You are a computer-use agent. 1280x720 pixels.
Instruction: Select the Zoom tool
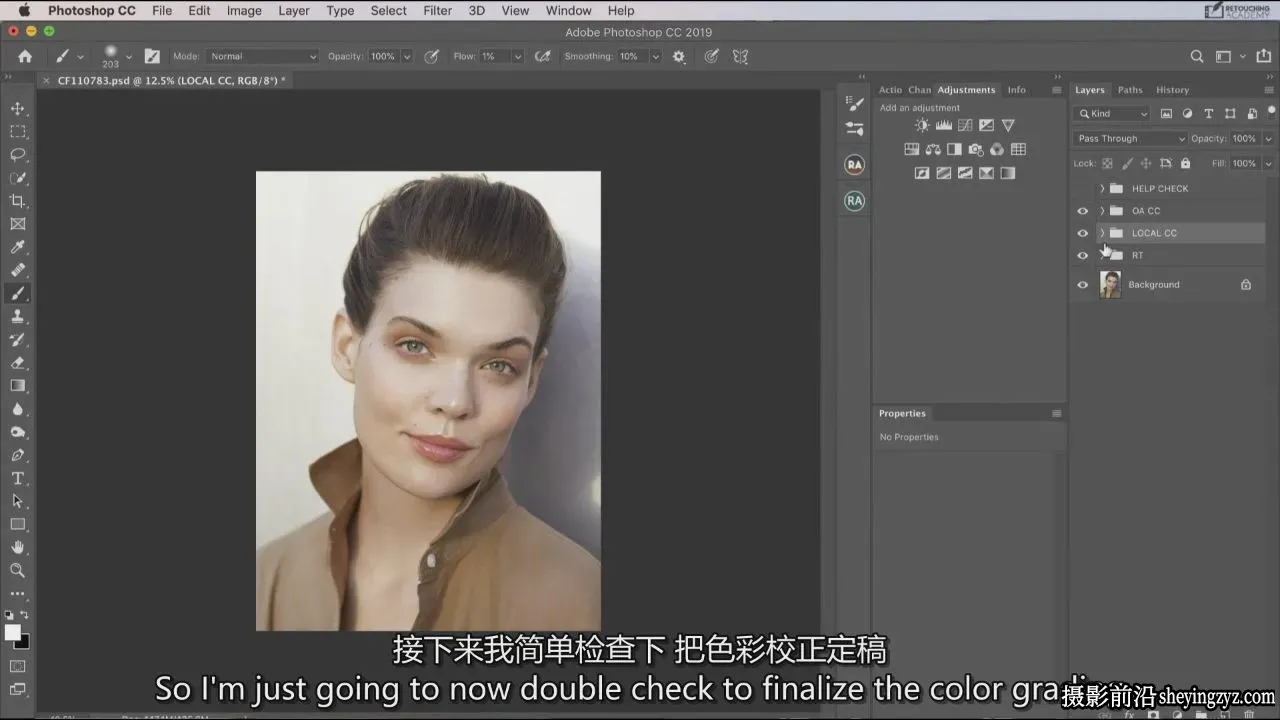coord(18,570)
